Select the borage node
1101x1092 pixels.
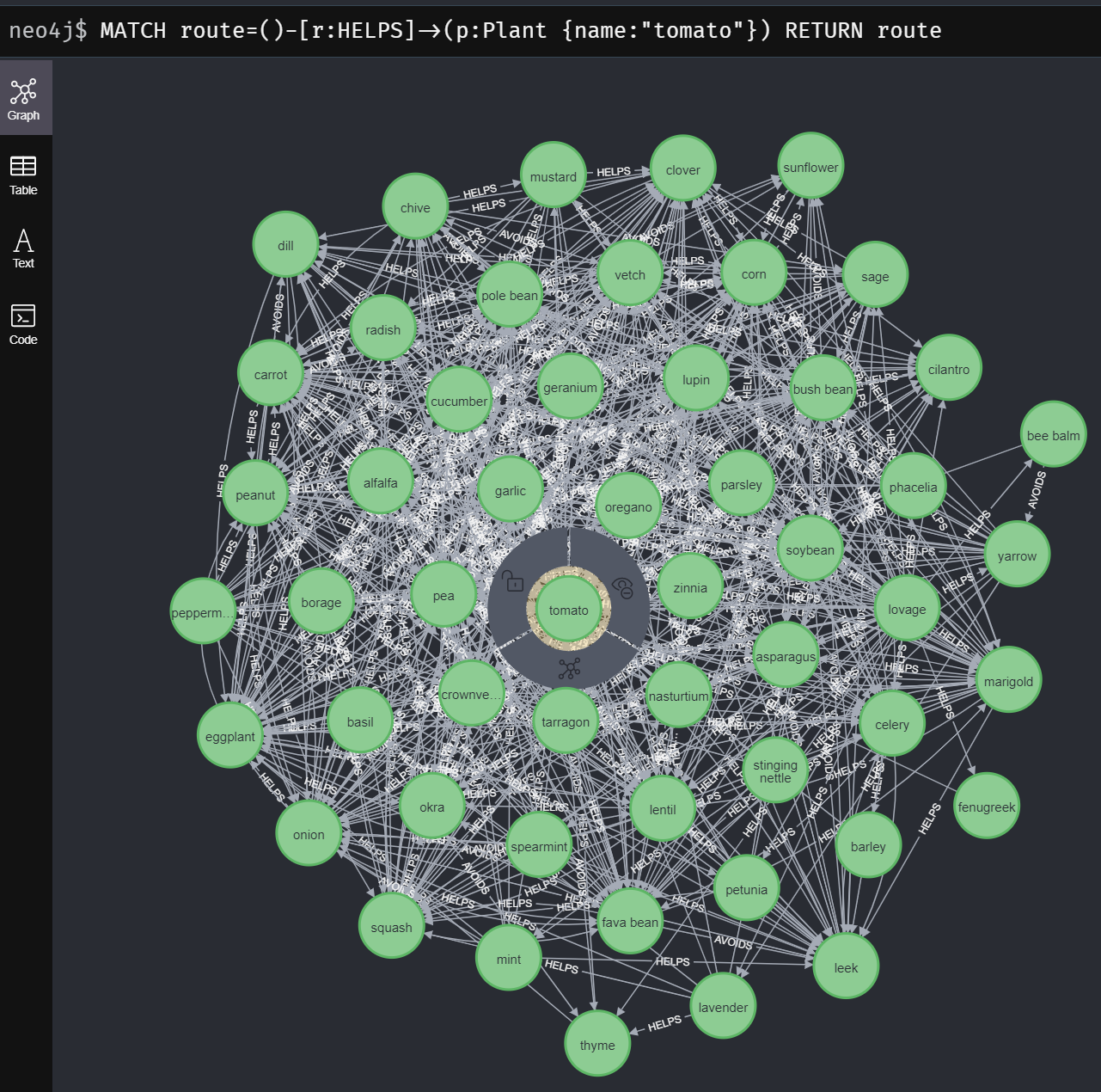(321, 603)
